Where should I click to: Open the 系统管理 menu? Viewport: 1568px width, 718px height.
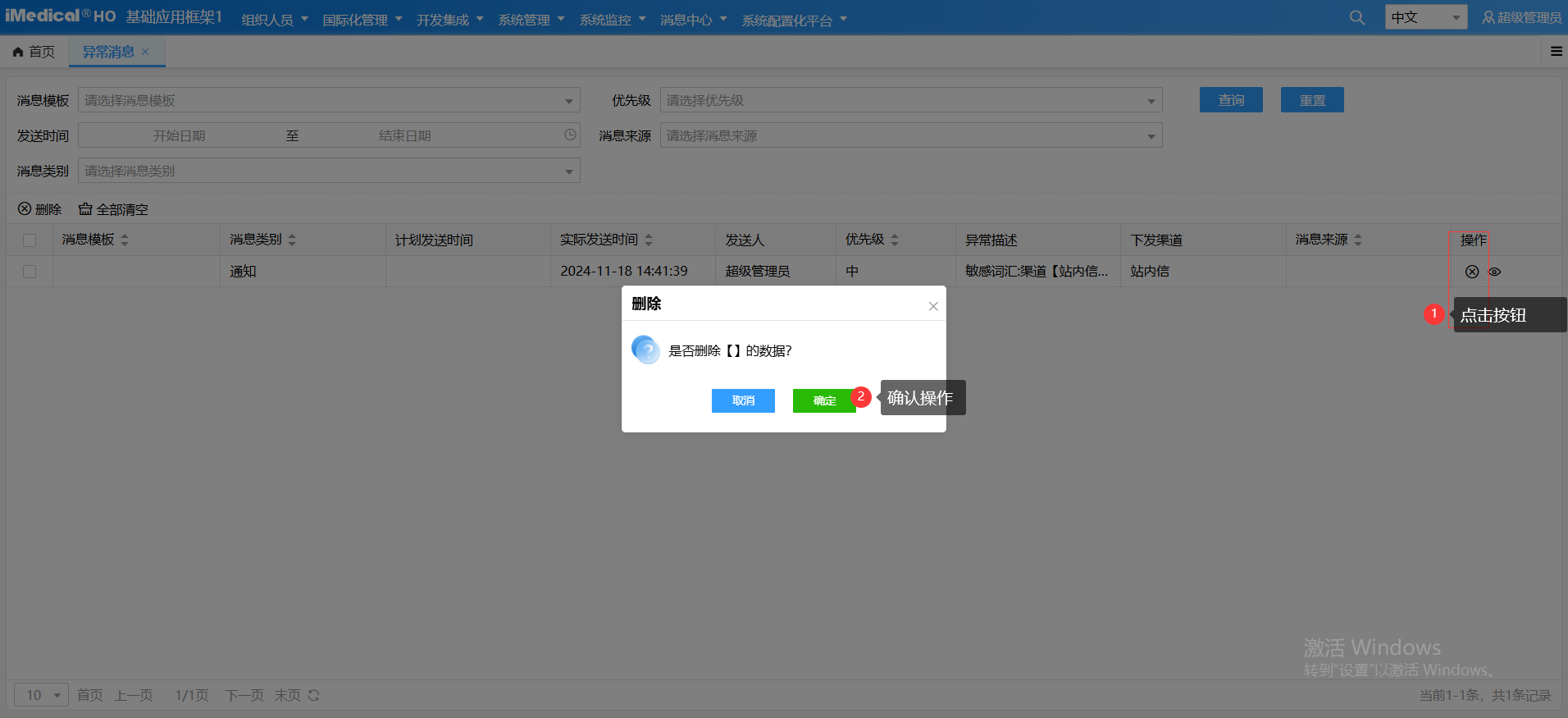(531, 20)
